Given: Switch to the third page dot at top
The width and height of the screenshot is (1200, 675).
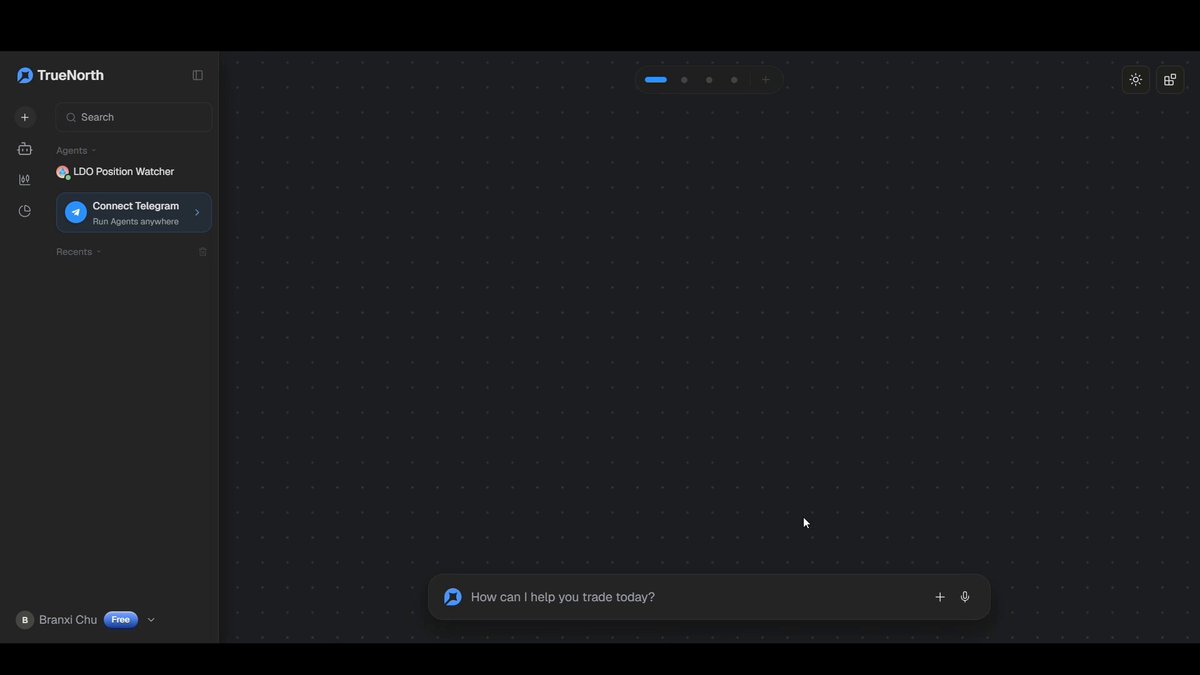Looking at the screenshot, I should pos(709,80).
